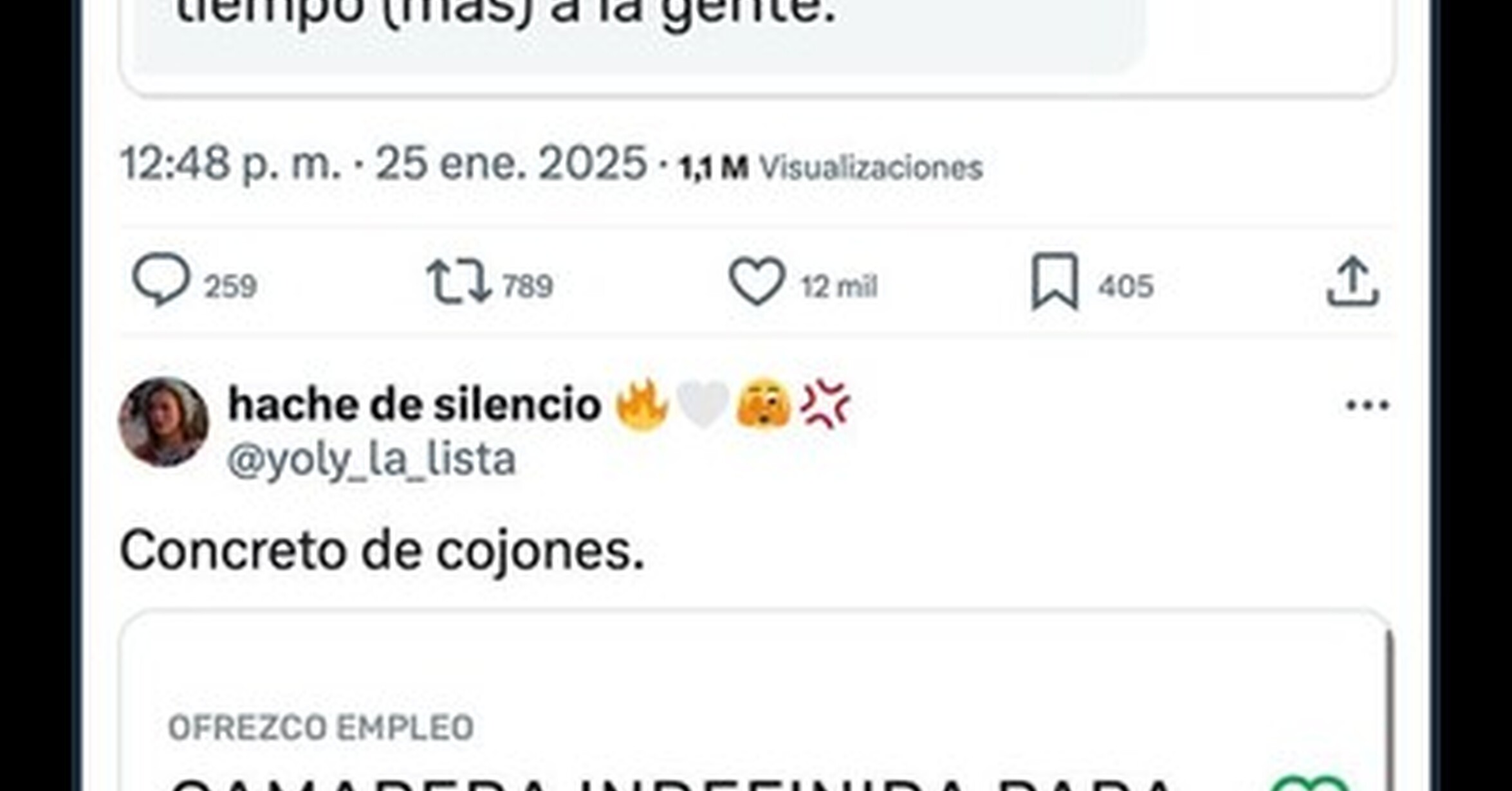View the 1,1 M Visualizaciones stats
Screen dimensions: 1512x791
(831, 168)
